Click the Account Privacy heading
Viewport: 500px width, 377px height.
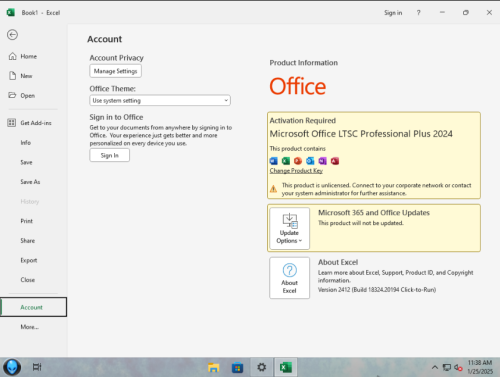pos(116,58)
